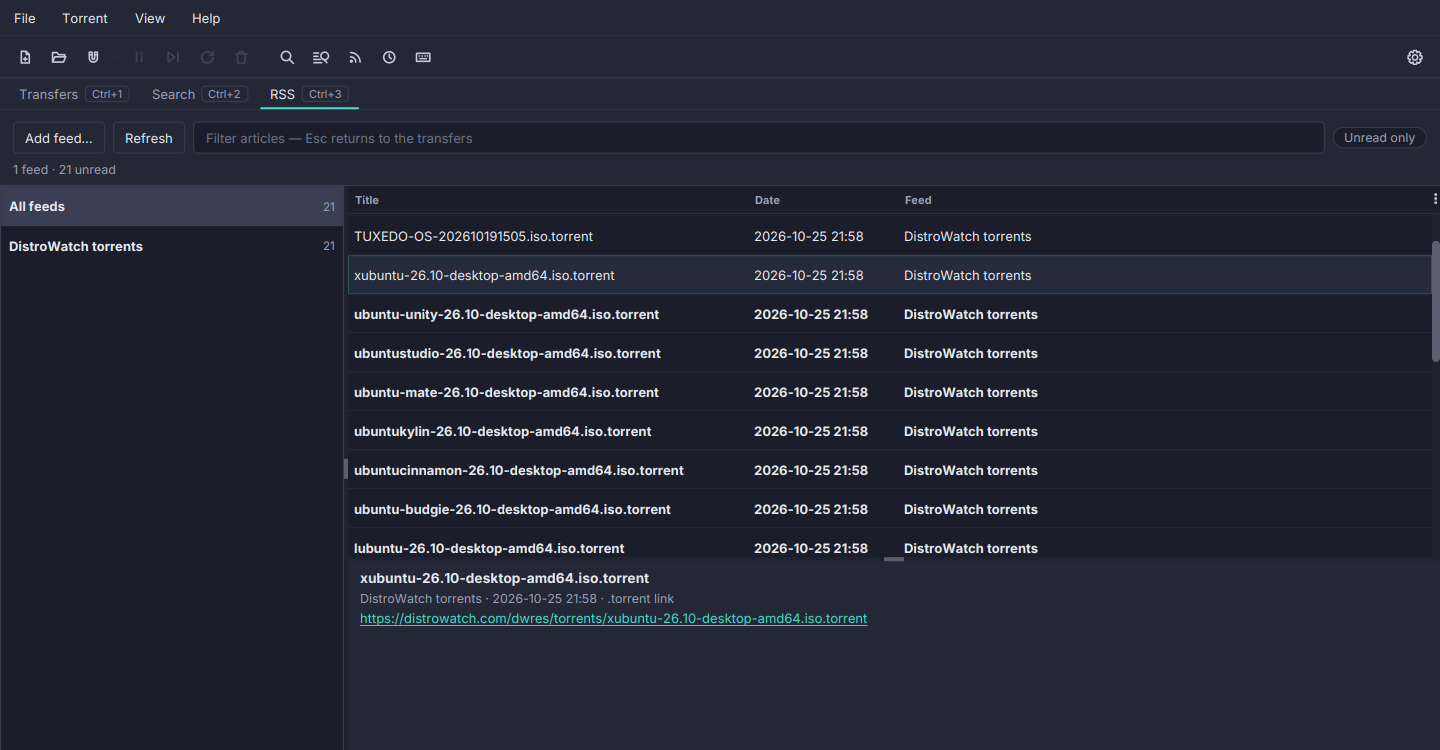Open settings via the gear icon
This screenshot has height=750, width=1440.
click(1415, 57)
